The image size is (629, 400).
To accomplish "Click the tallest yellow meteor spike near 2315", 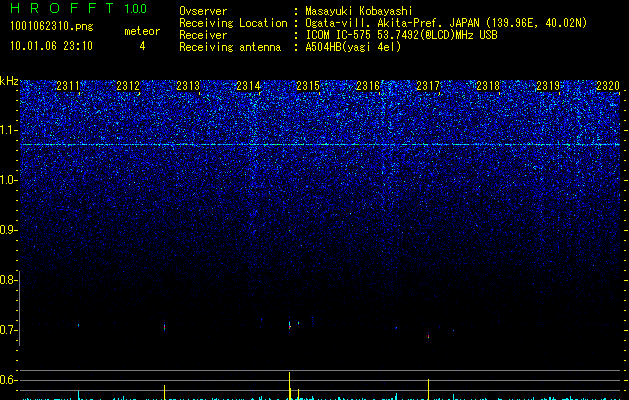I will pos(290,386).
